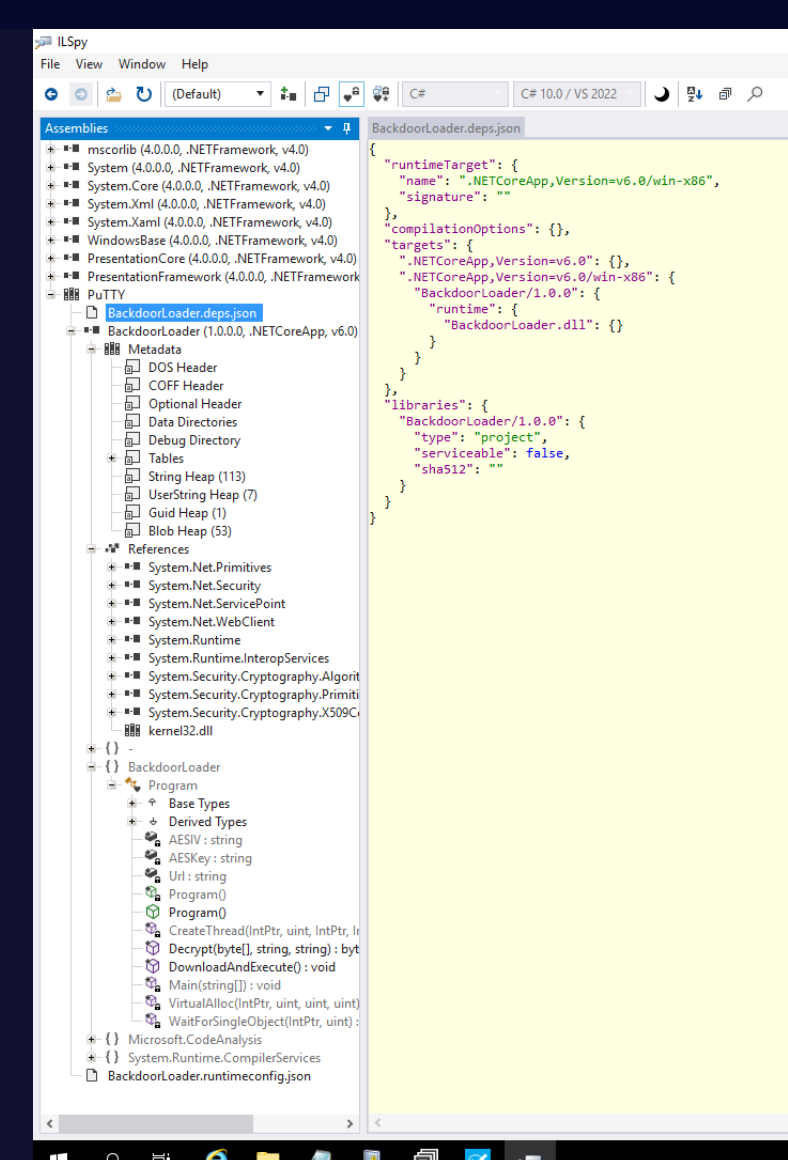Switch to the BackdoorLoader.deps.json tab
This screenshot has width=788, height=1160.
(x=444, y=128)
